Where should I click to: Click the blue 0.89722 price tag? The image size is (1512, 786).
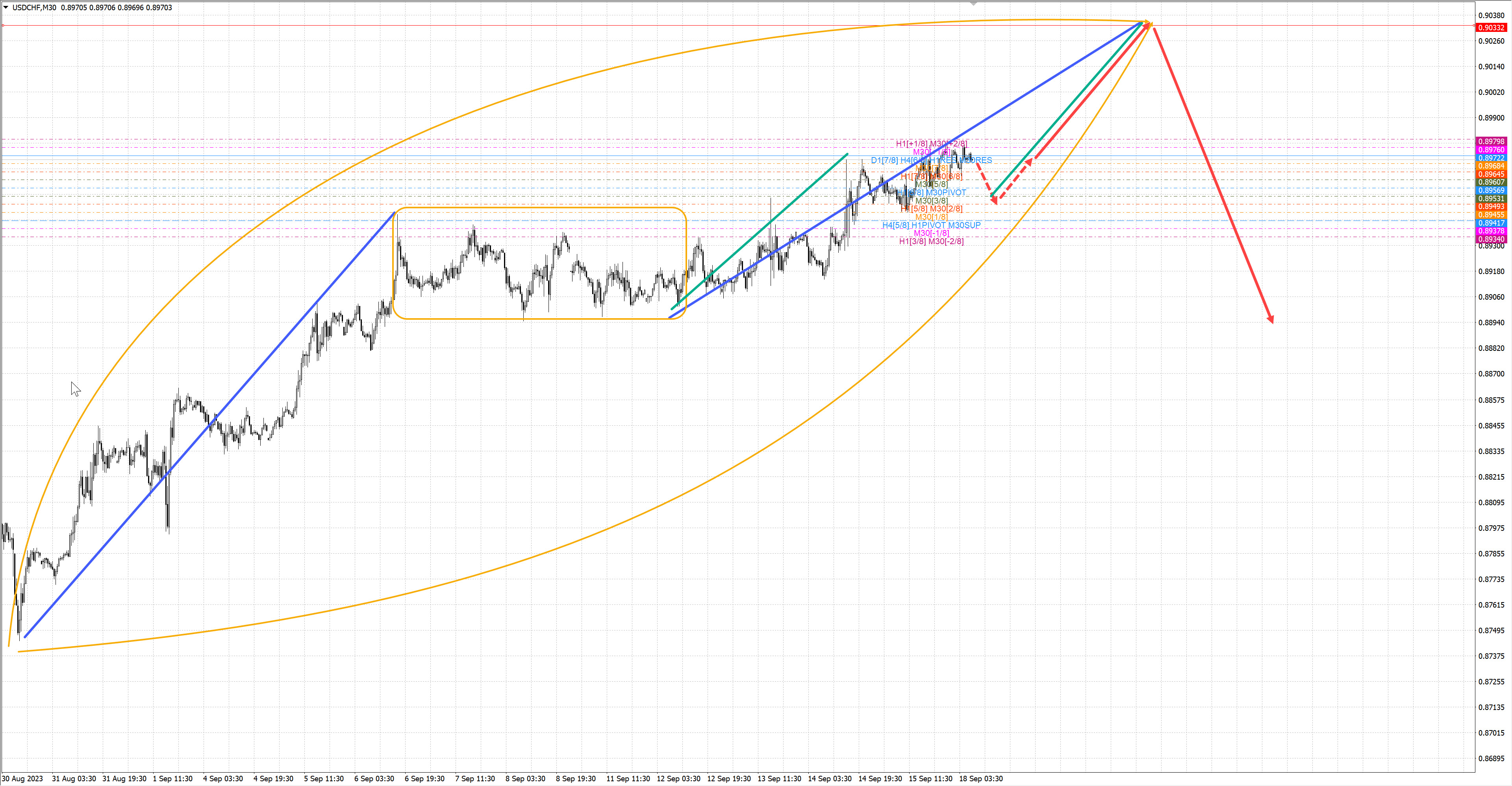point(1491,158)
